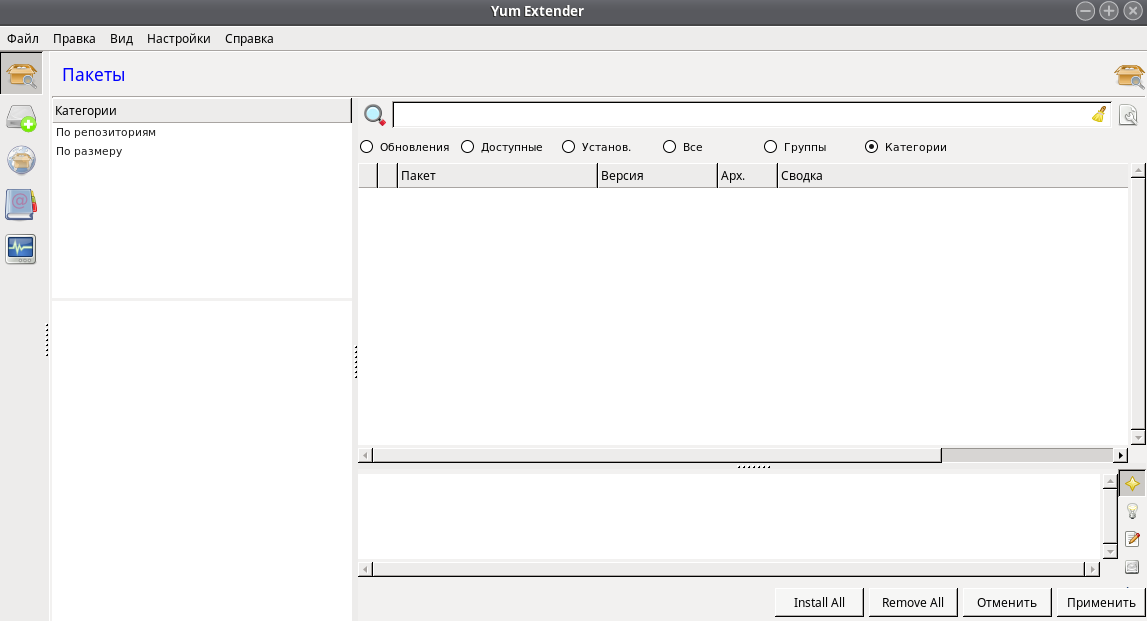Viewport: 1147px width, 621px height.
Task: Show file list icon in info panel
Action: point(1132,567)
